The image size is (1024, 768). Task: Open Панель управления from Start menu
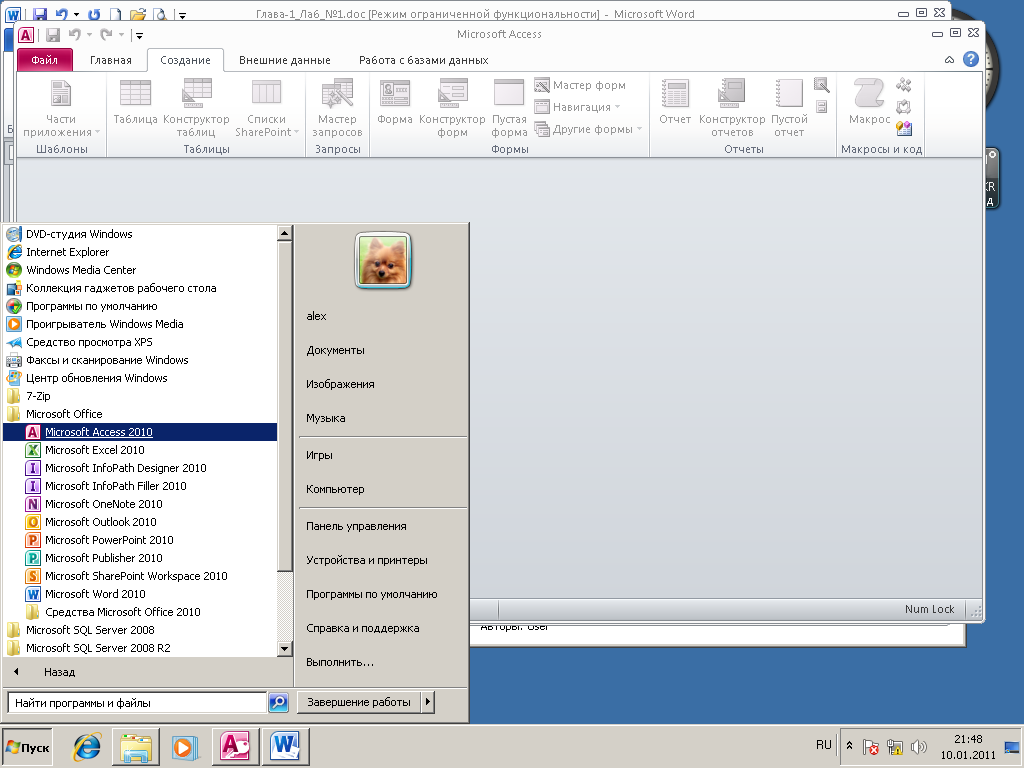point(357,526)
